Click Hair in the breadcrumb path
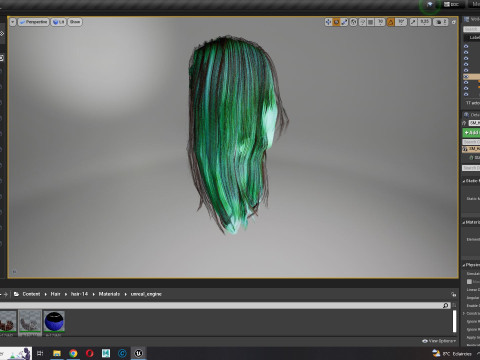Viewport: 480px width, 360px height. point(55,294)
